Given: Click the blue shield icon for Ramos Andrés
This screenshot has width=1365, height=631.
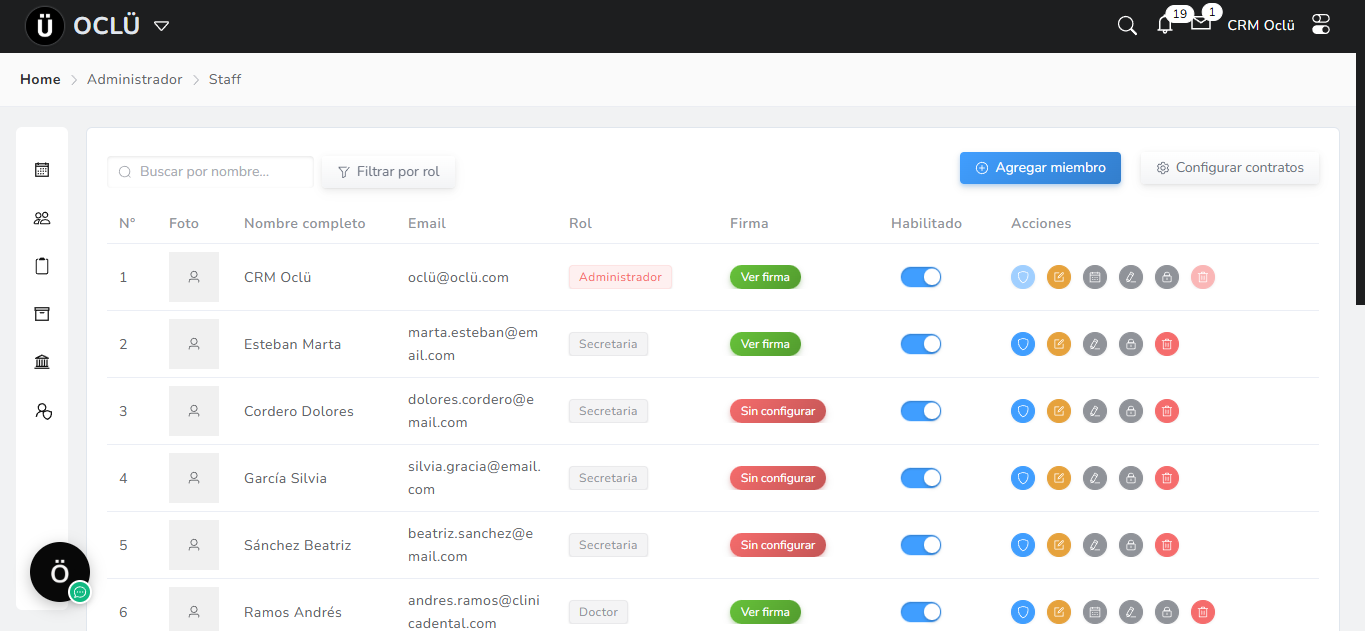Looking at the screenshot, I should pos(1023,612).
